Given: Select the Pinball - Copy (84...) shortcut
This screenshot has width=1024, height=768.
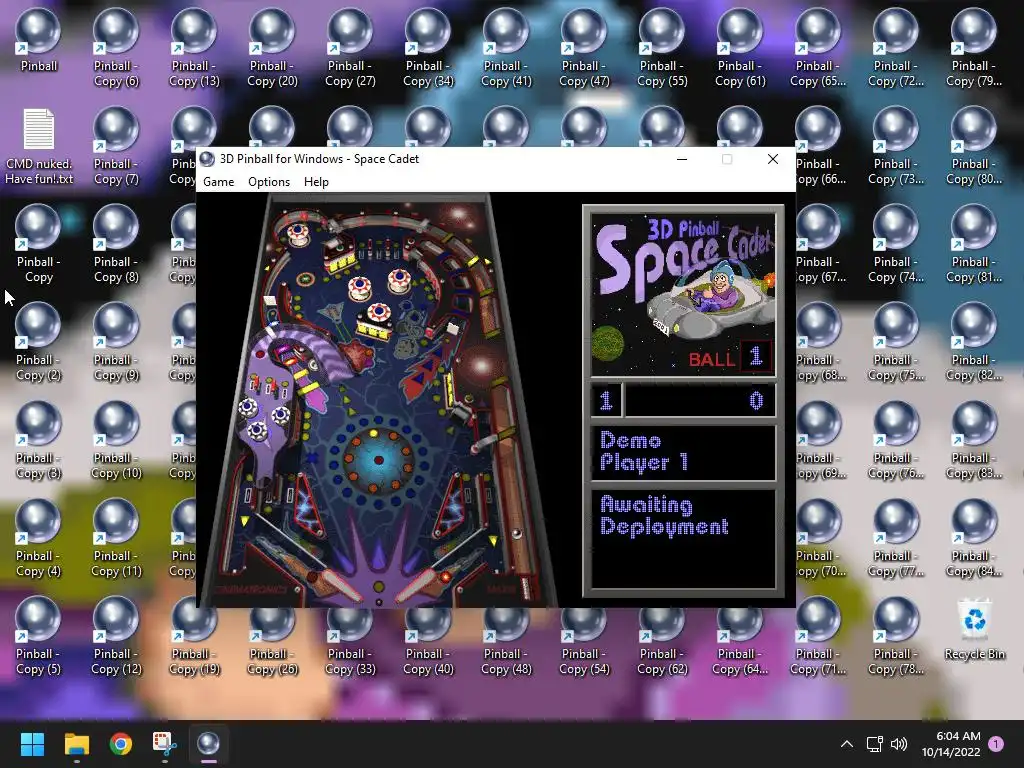Looking at the screenshot, I should point(974,538).
